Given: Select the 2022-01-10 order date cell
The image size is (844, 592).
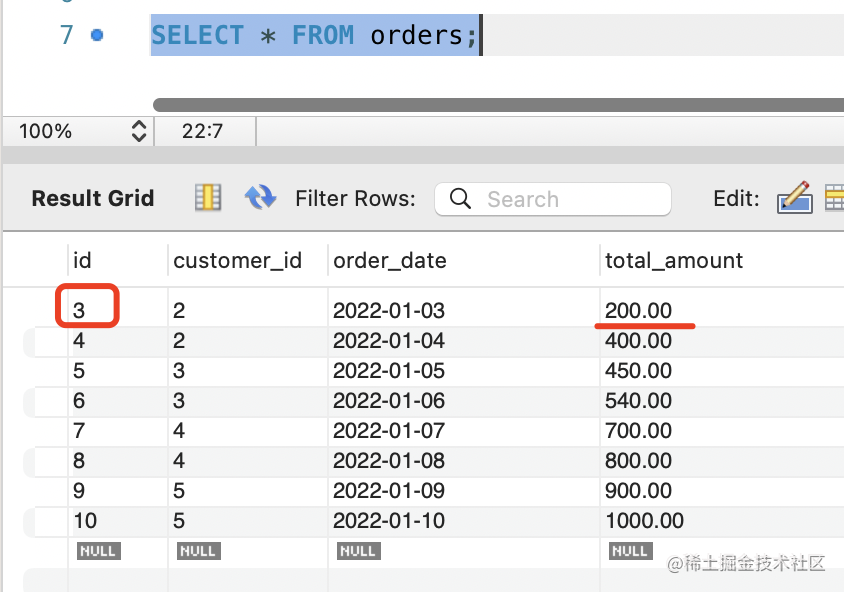Looking at the screenshot, I should pos(389,521).
